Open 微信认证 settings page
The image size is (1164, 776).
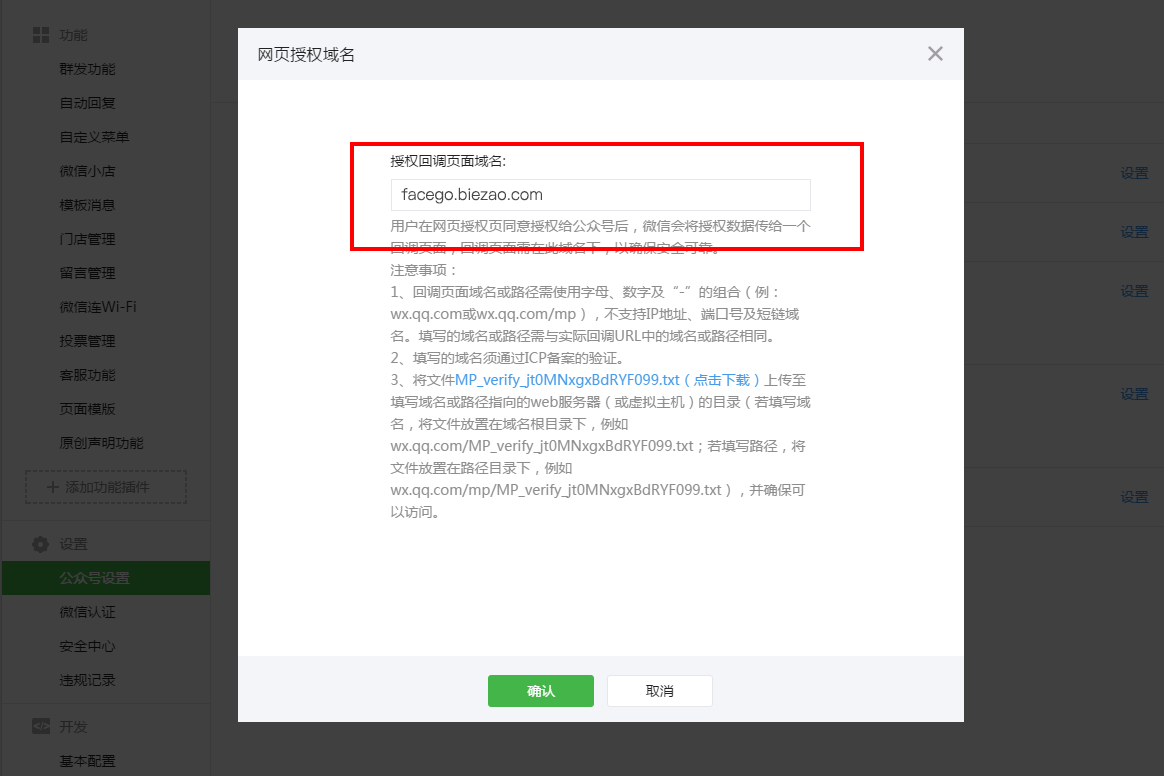pos(88,612)
